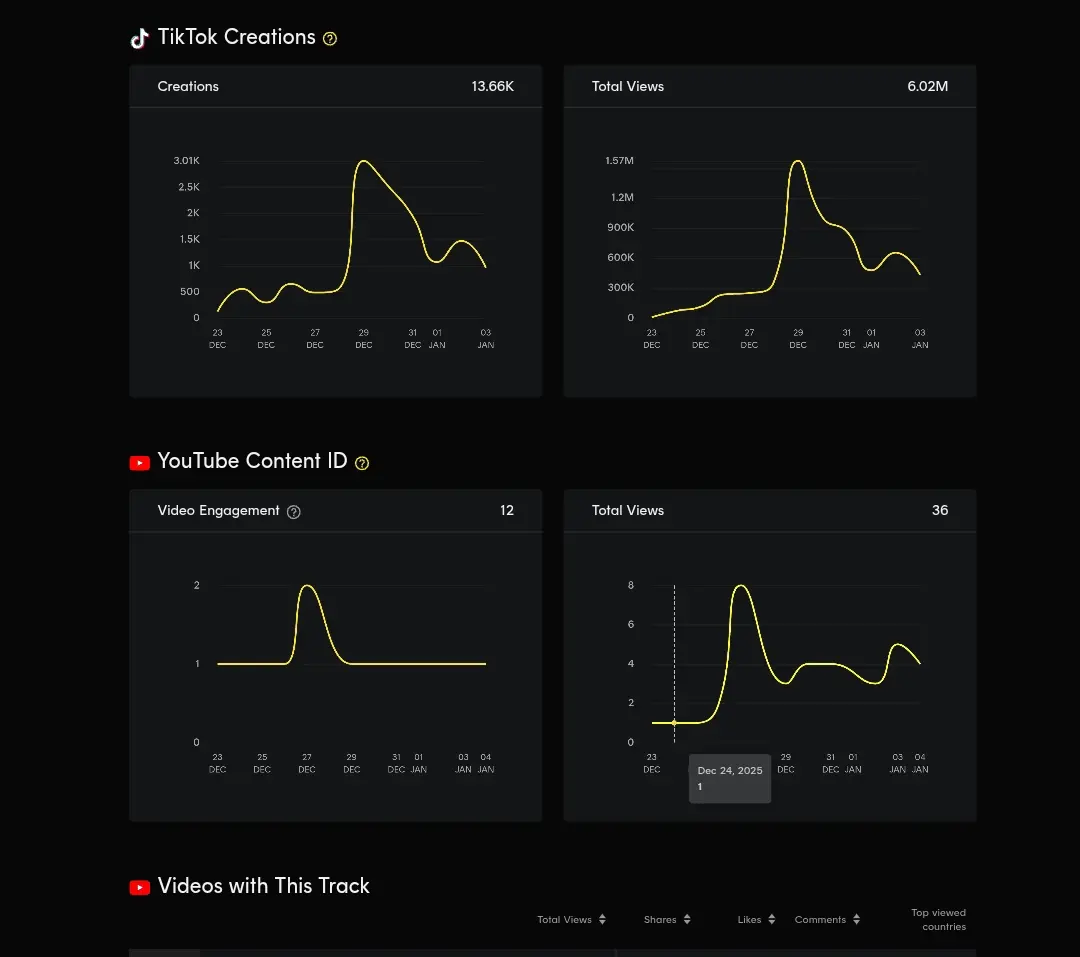The height and width of the screenshot is (957, 1080).
Task: Sort by Comments column arrows
Action: (x=856, y=919)
